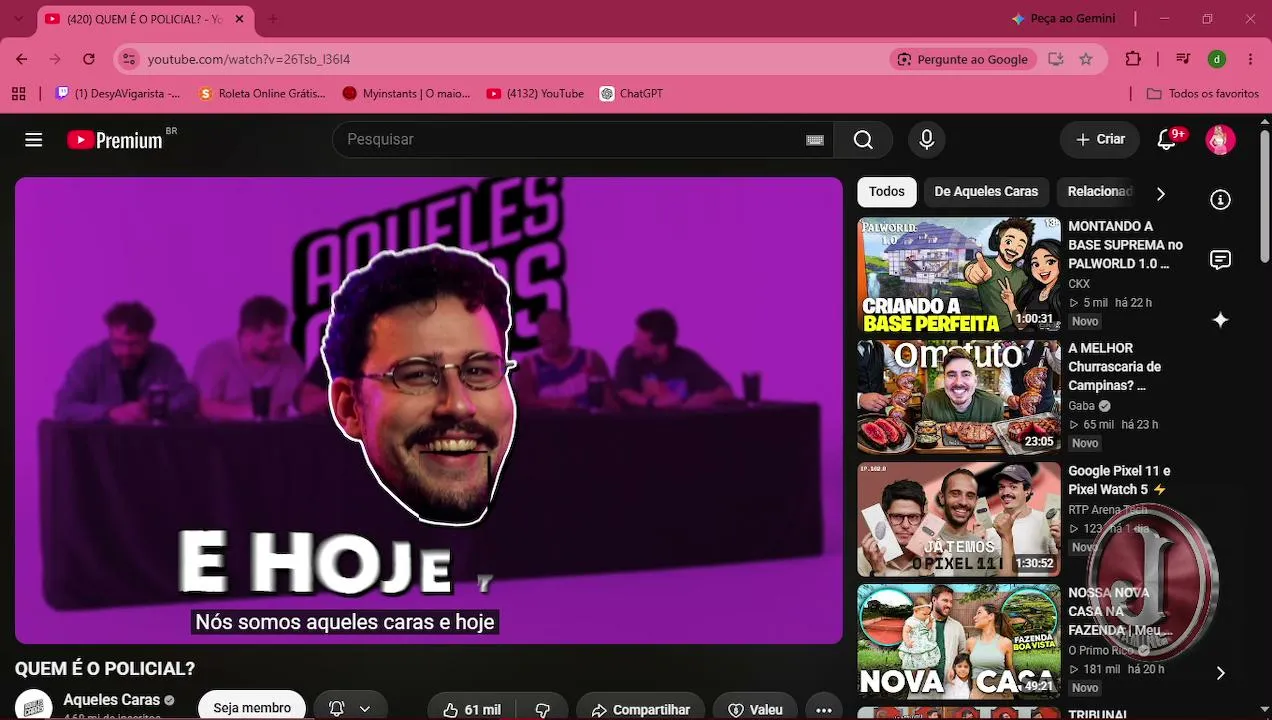1272x720 pixels.
Task: Open a new tab with plus
Action: [x=272, y=19]
